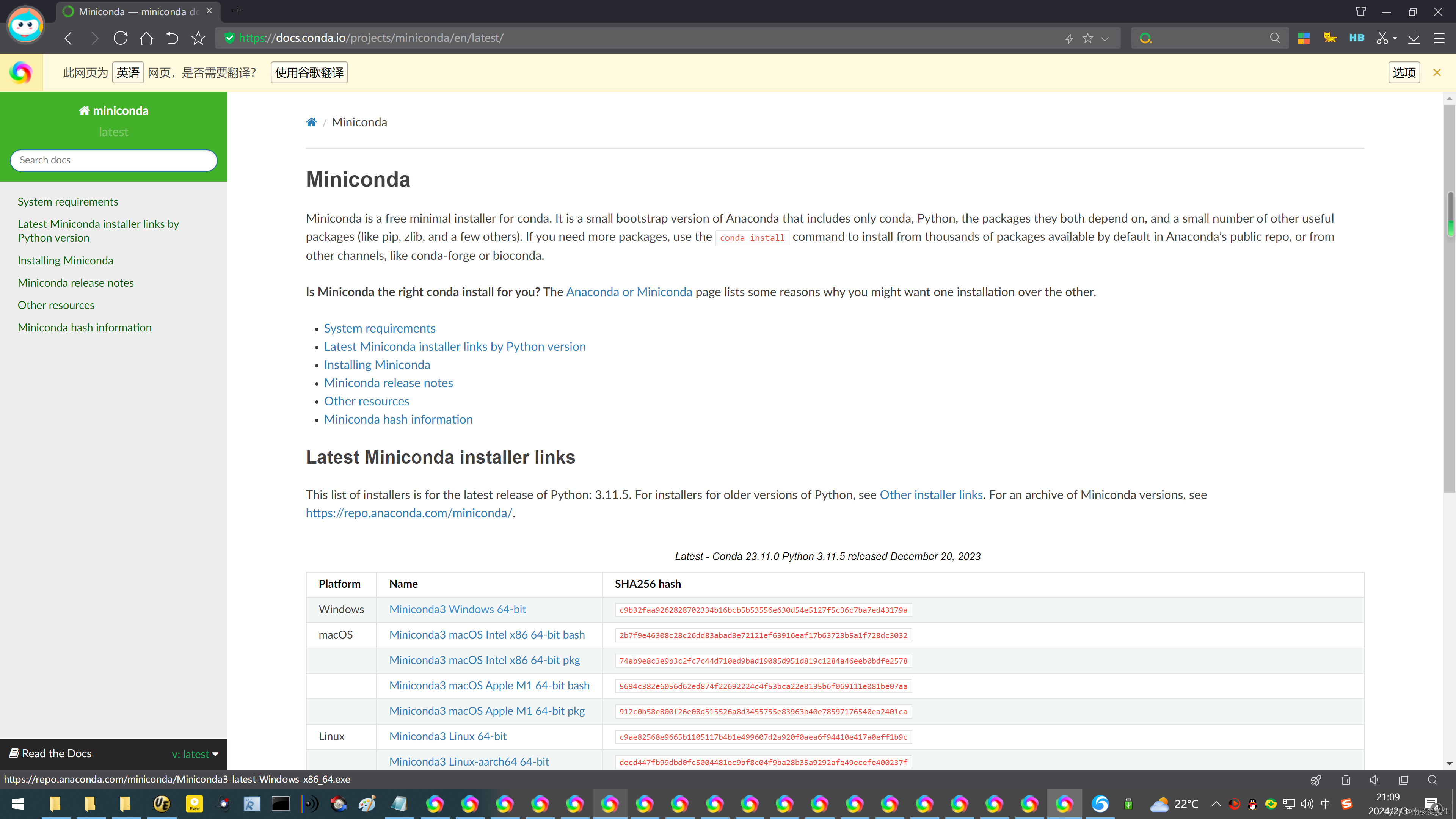Open the Notepad icon on taskbar
The image size is (1456, 819).
tap(399, 804)
